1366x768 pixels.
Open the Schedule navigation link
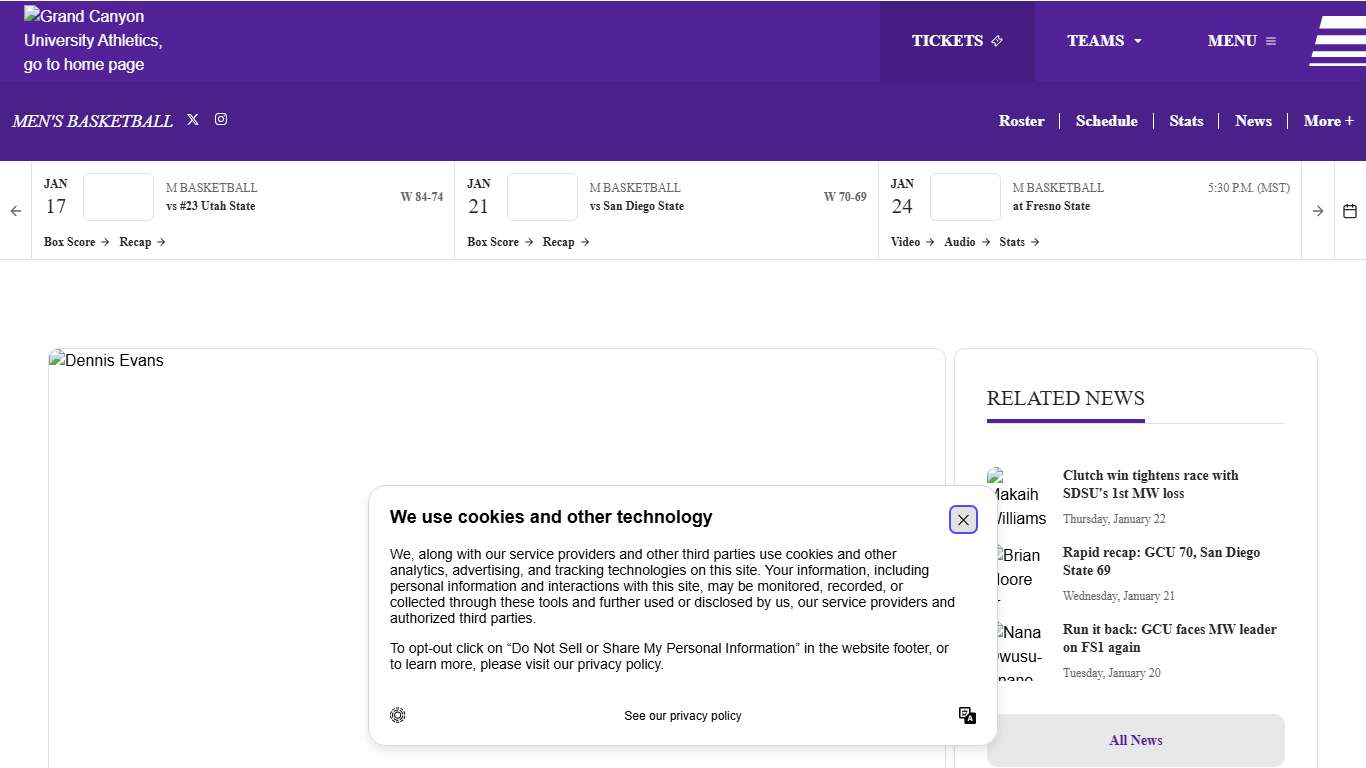tap(1106, 121)
